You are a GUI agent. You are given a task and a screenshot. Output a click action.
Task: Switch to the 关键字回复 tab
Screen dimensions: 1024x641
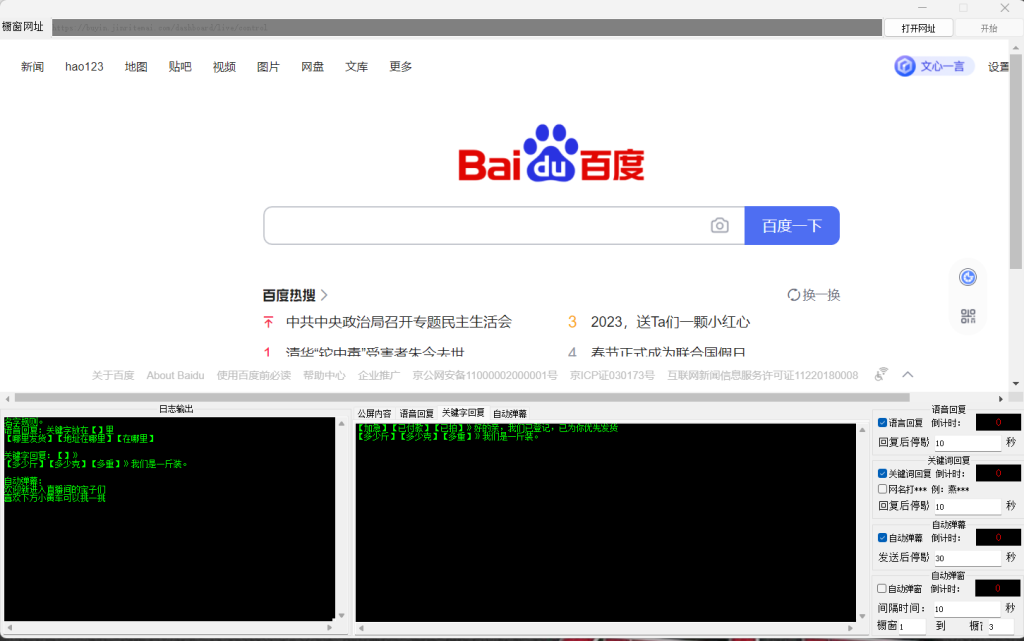click(x=463, y=413)
